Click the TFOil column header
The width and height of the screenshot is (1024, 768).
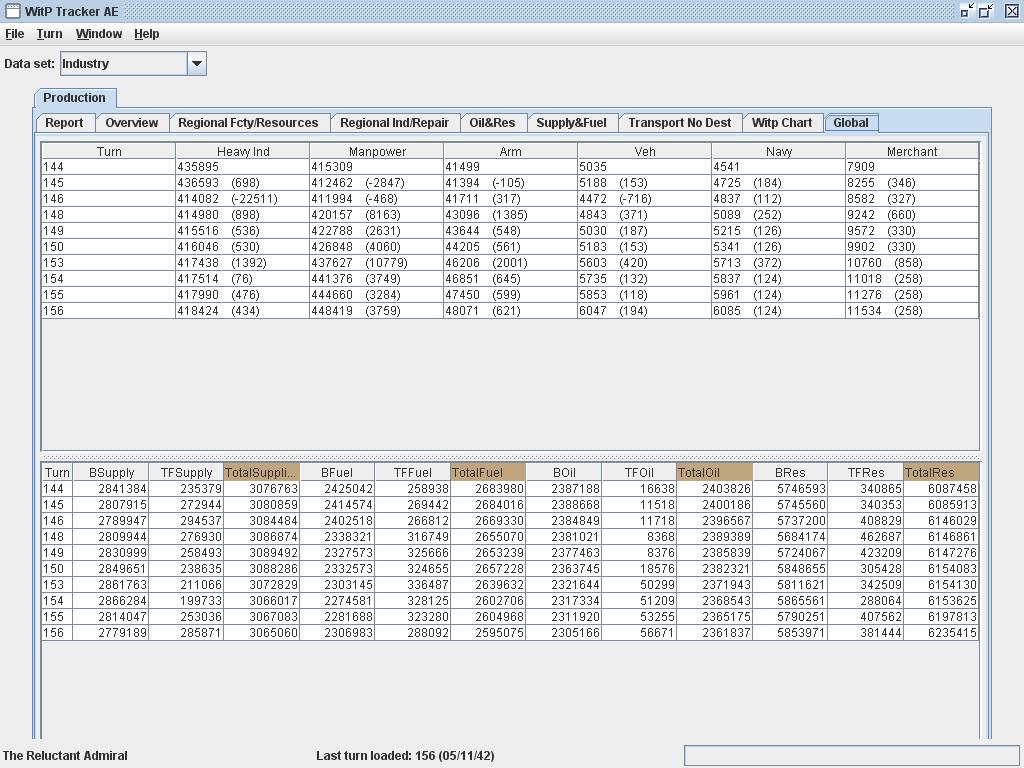pyautogui.click(x=639, y=472)
